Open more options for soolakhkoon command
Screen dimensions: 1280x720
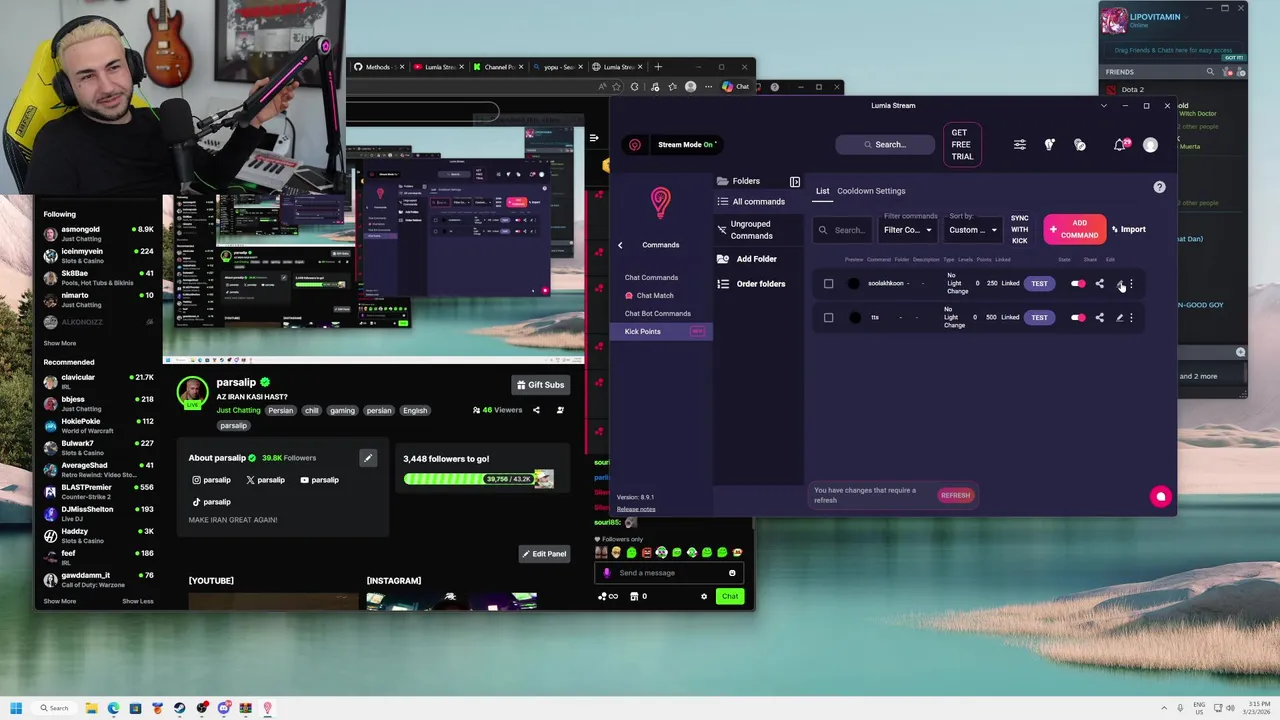pos(1131,284)
